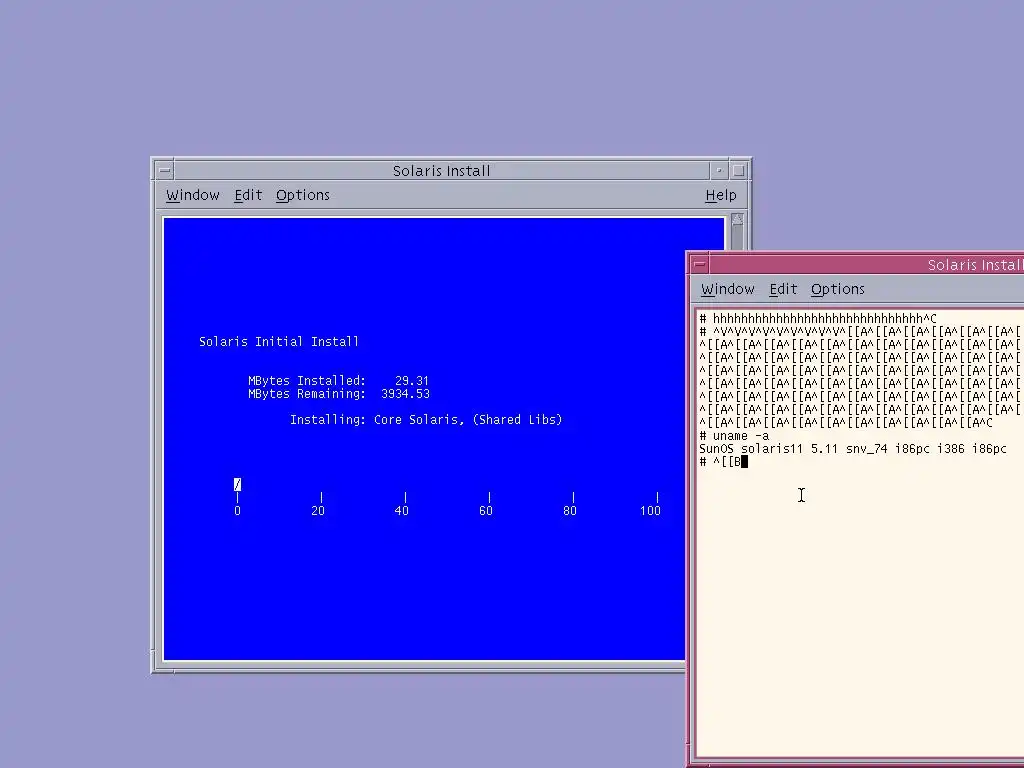The image size is (1024, 768).
Task: Click the pink title bar of the front terminal window
Action: point(867,265)
